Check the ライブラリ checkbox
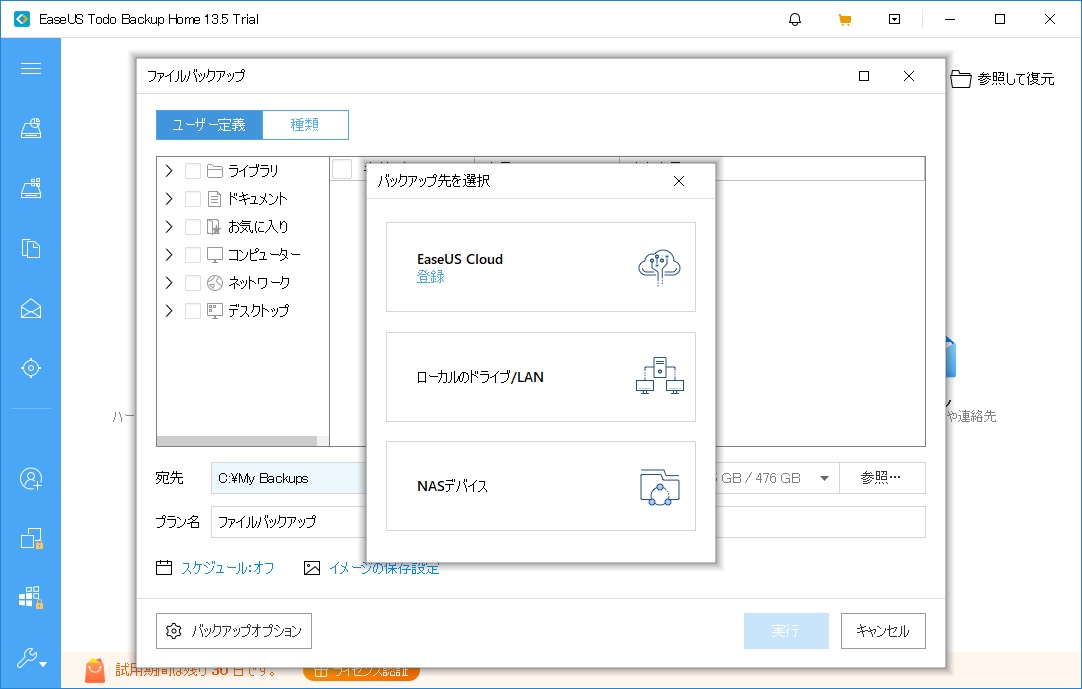Image resolution: width=1082 pixels, height=689 pixels. 193,171
